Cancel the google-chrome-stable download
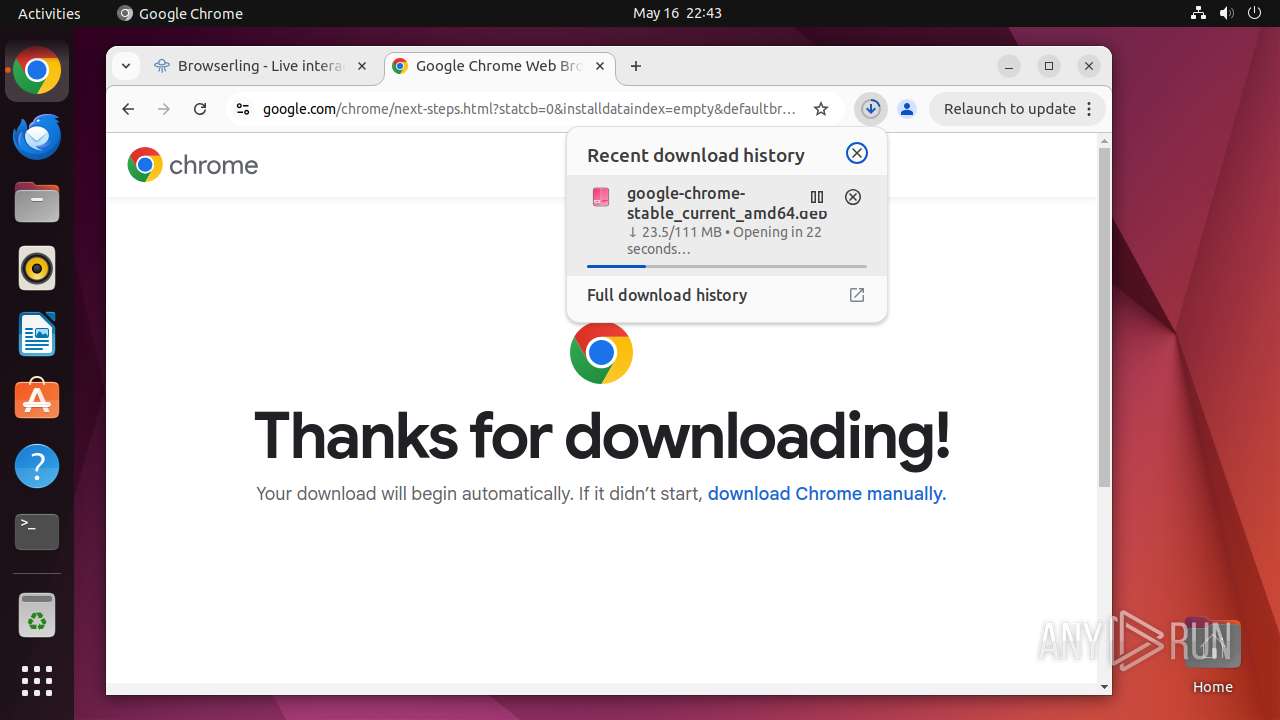 853,197
